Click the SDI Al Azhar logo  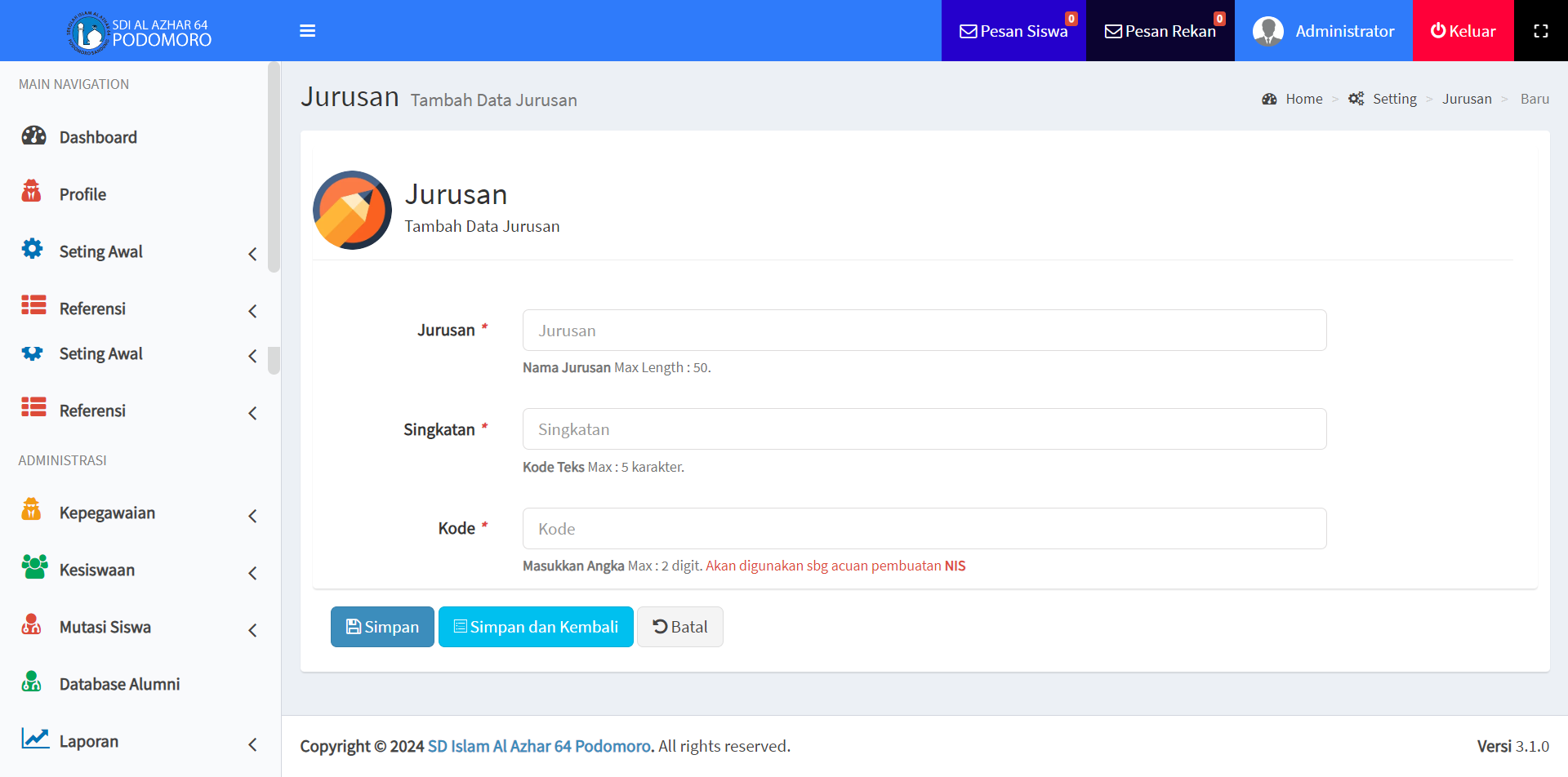click(87, 33)
